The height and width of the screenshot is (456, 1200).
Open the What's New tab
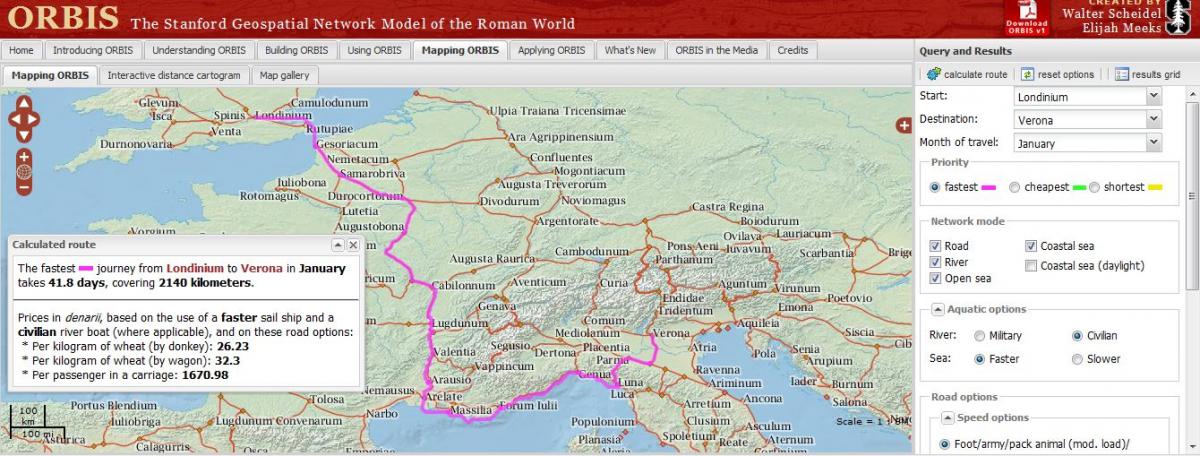tap(630, 50)
